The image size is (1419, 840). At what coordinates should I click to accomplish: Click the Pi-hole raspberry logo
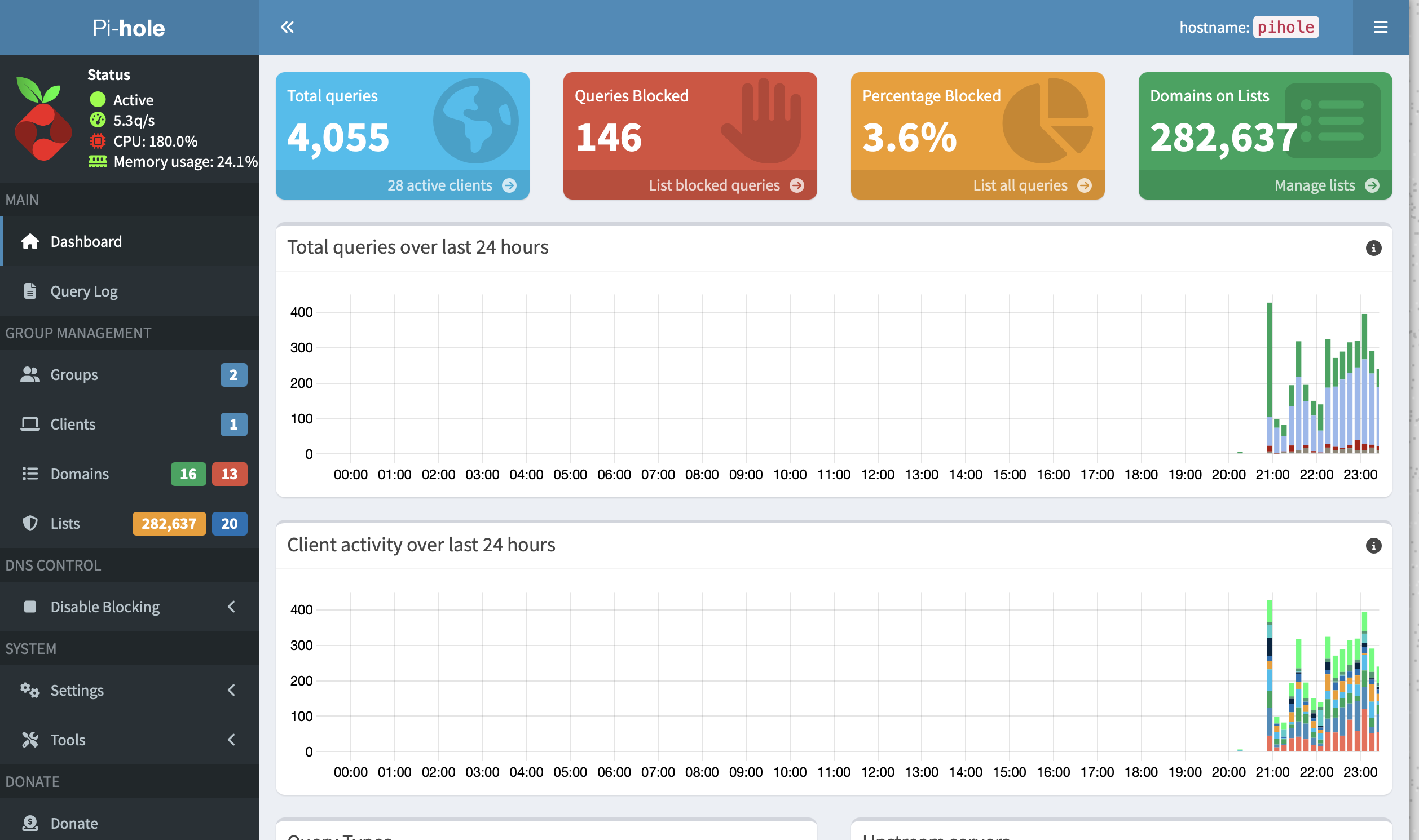(x=43, y=119)
